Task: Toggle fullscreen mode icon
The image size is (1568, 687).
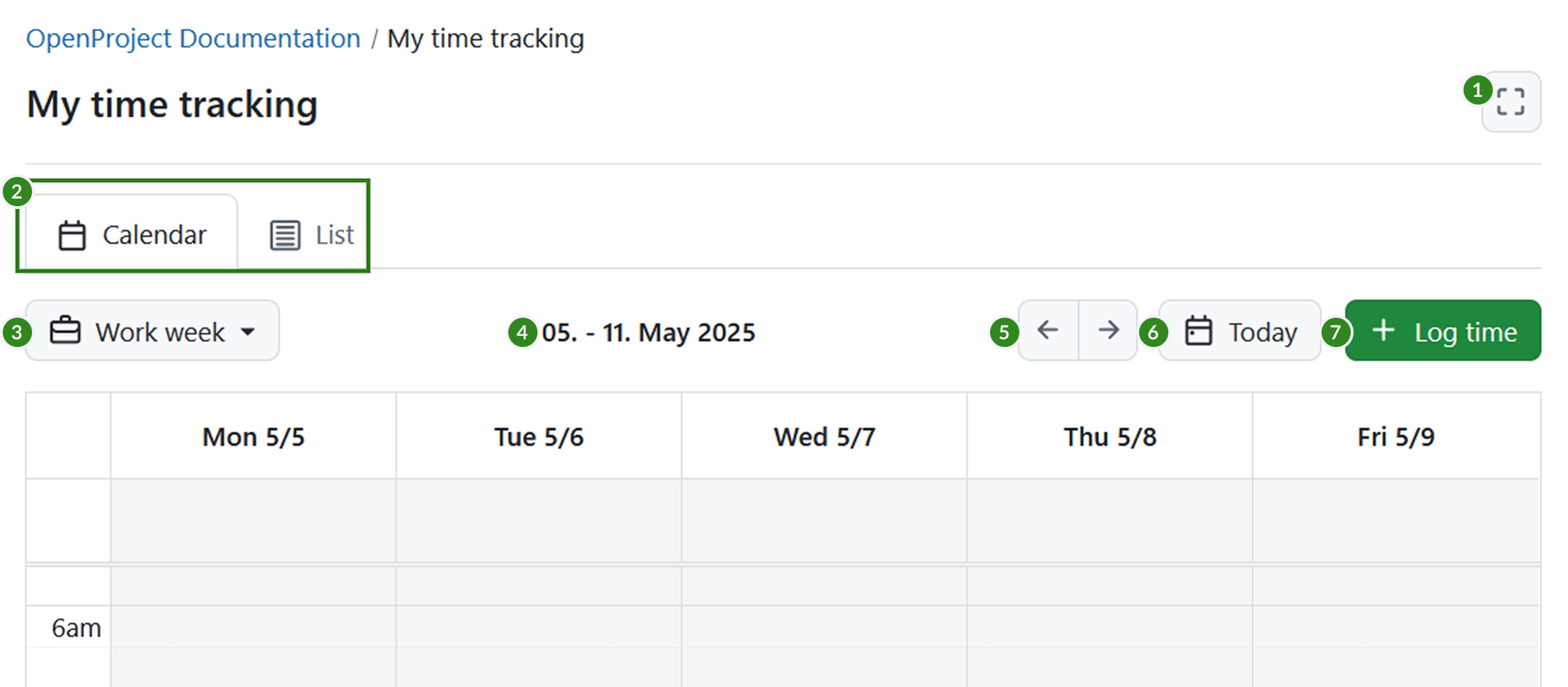Action: click(x=1510, y=102)
